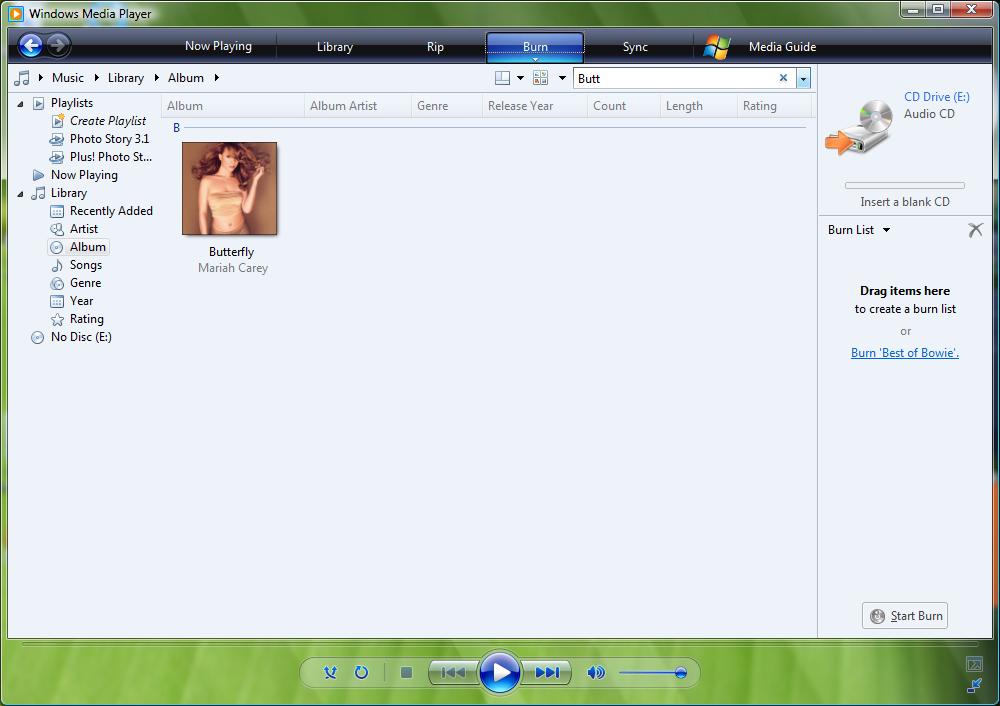The image size is (1000, 706).
Task: Clear the burn list pane icon
Action: (x=975, y=230)
